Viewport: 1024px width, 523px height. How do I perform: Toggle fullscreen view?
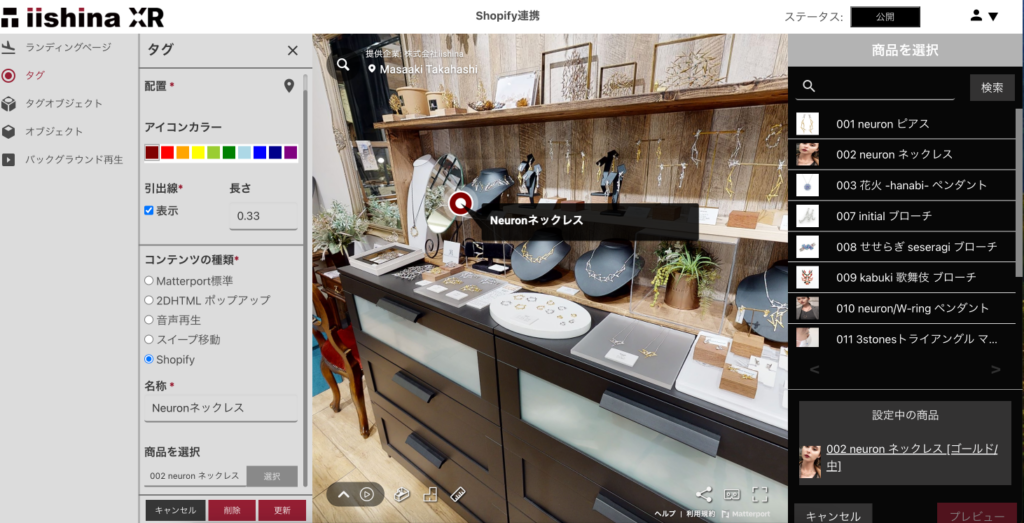coord(760,494)
